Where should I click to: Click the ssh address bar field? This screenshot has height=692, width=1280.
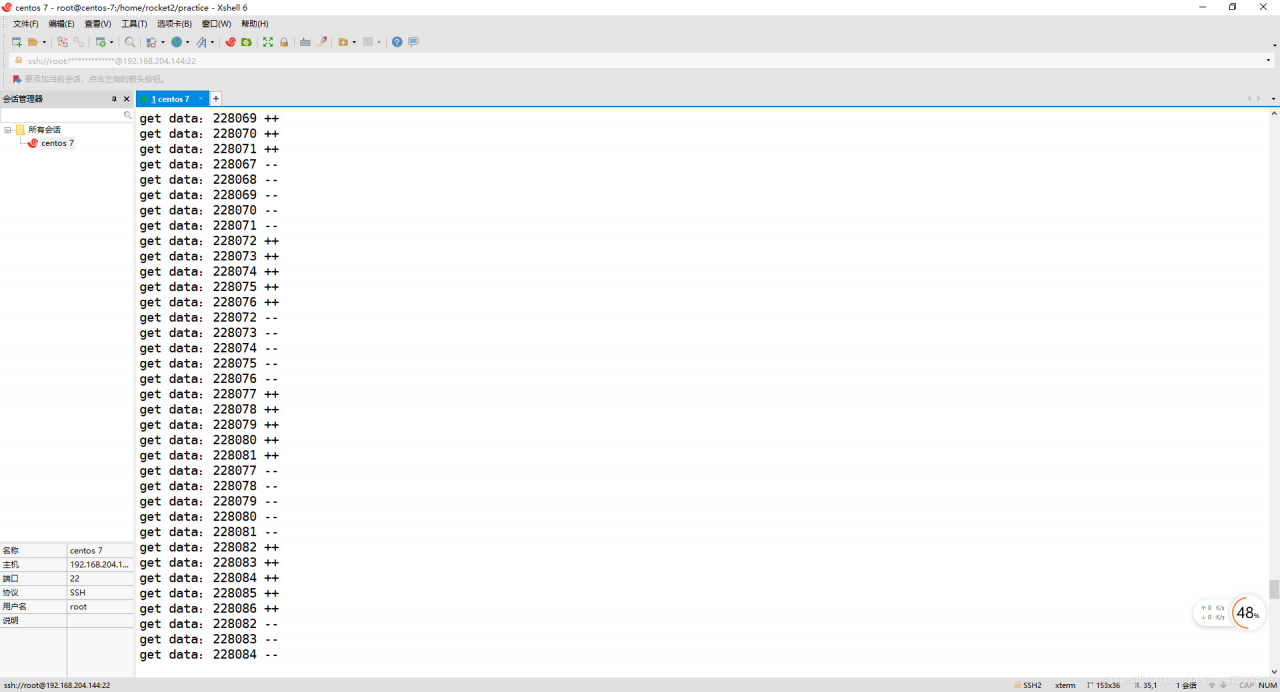tap(640, 60)
